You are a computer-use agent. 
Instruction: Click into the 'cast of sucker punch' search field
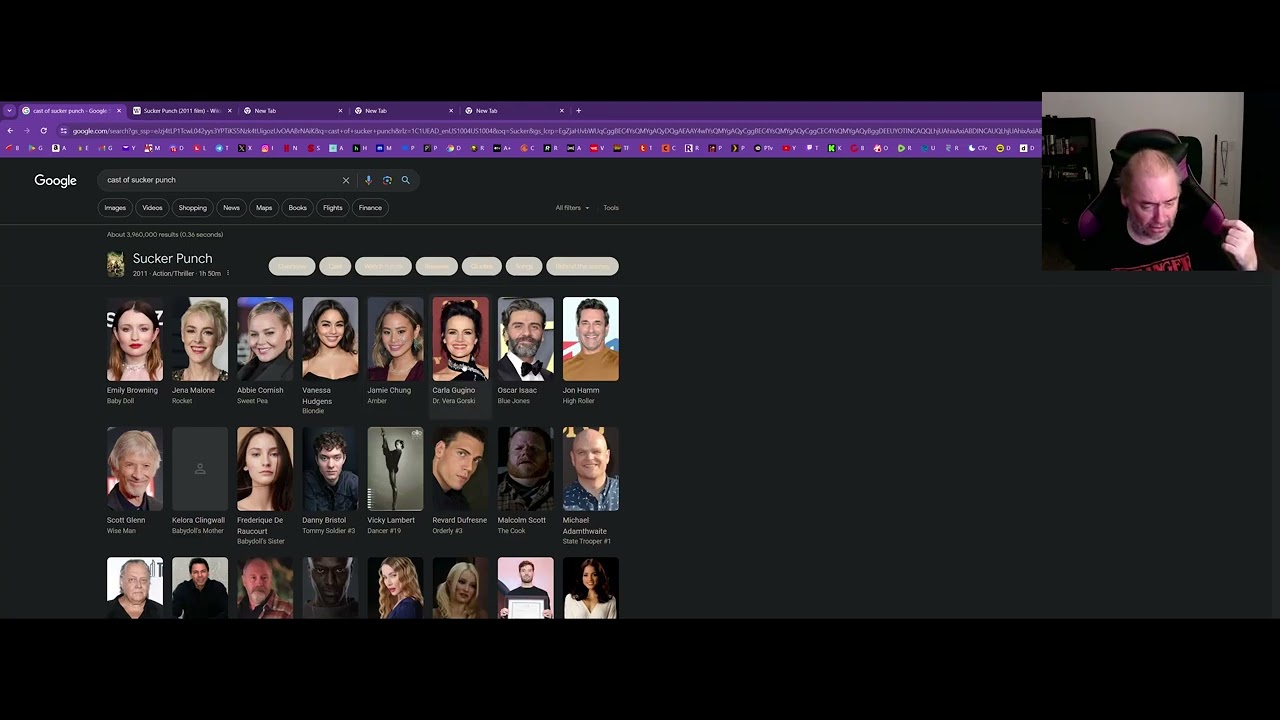coord(220,180)
